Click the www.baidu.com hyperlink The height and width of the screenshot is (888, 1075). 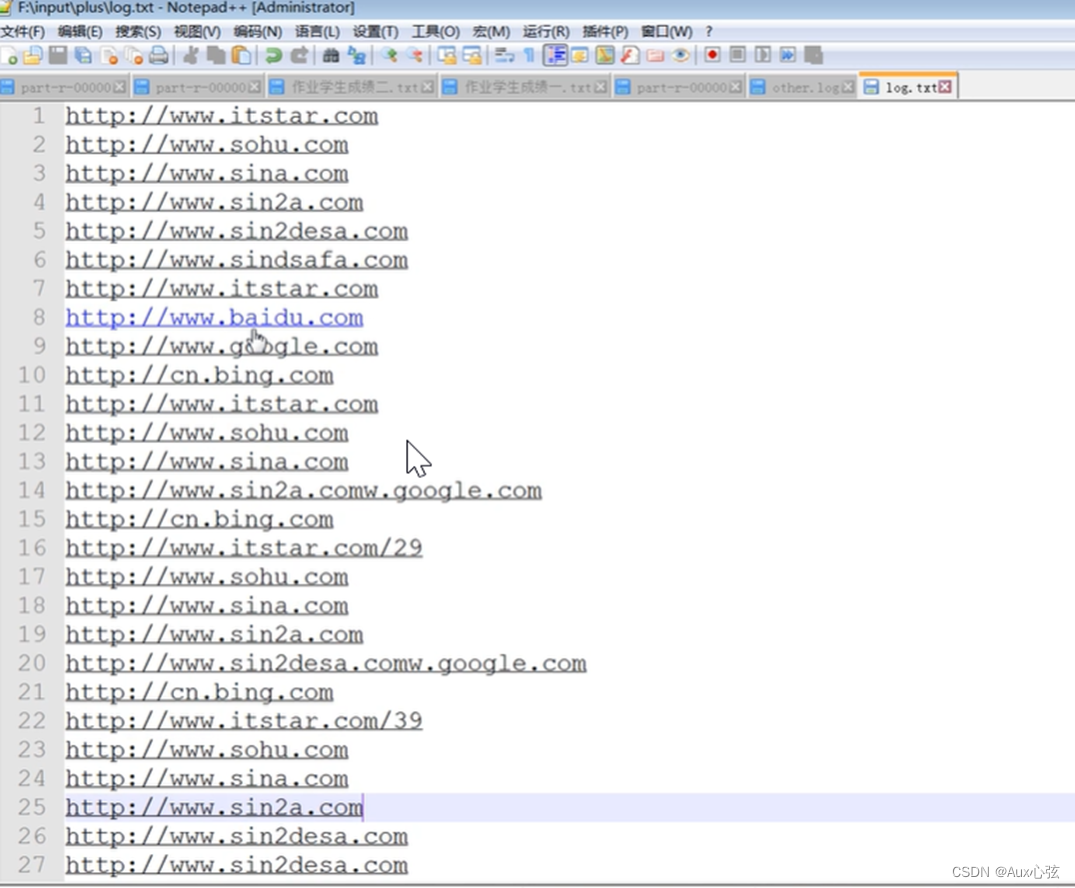click(x=214, y=318)
